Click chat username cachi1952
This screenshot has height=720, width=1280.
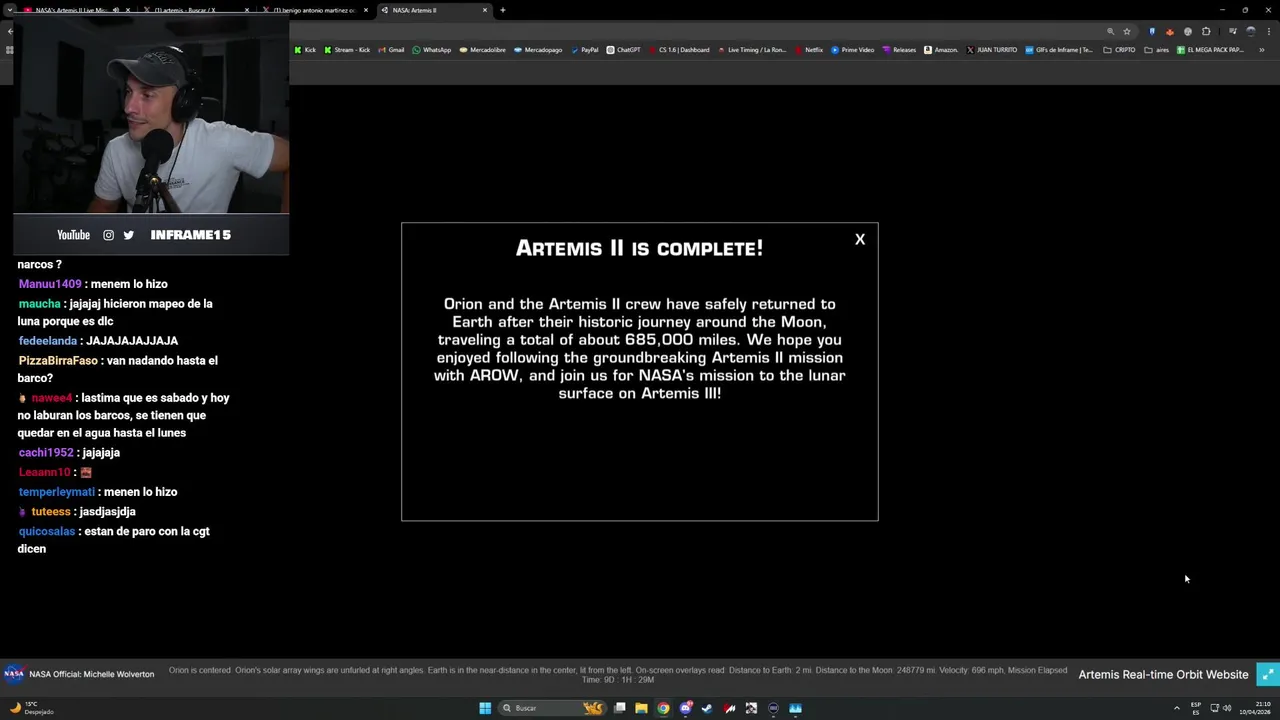[46, 453]
